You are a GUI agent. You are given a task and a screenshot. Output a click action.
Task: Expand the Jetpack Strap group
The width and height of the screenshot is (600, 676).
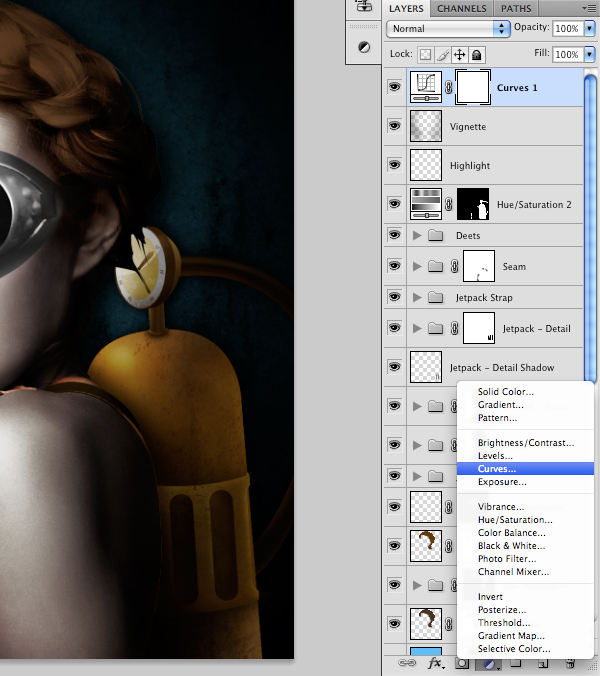coord(417,297)
